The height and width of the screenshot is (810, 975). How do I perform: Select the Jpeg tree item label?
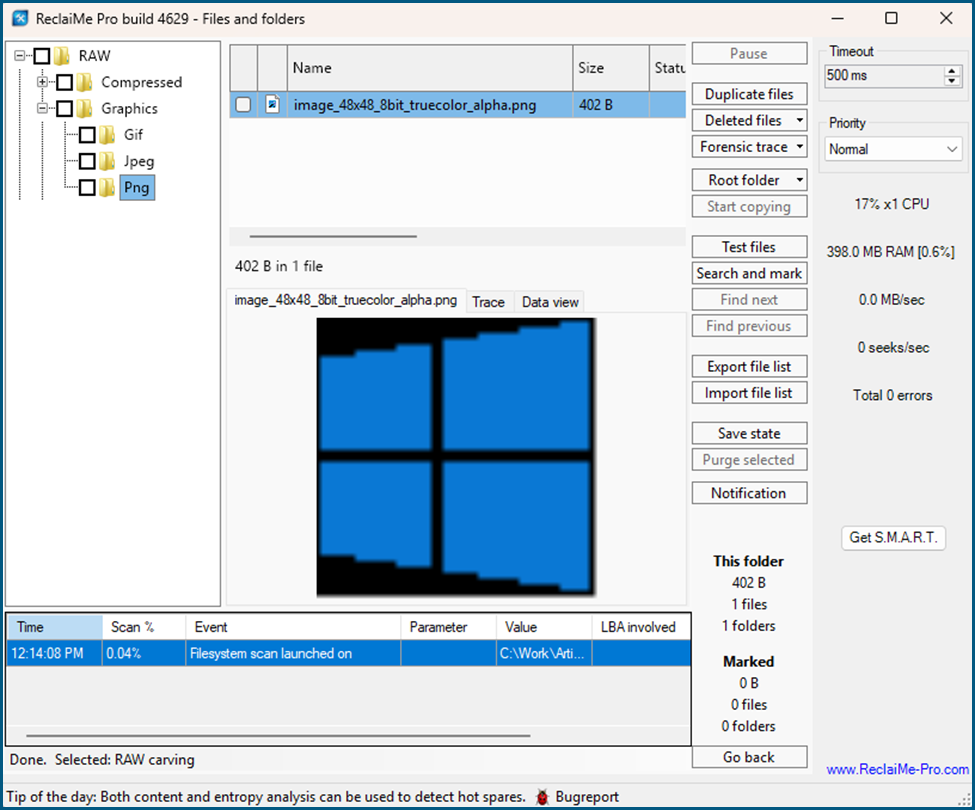(x=139, y=162)
